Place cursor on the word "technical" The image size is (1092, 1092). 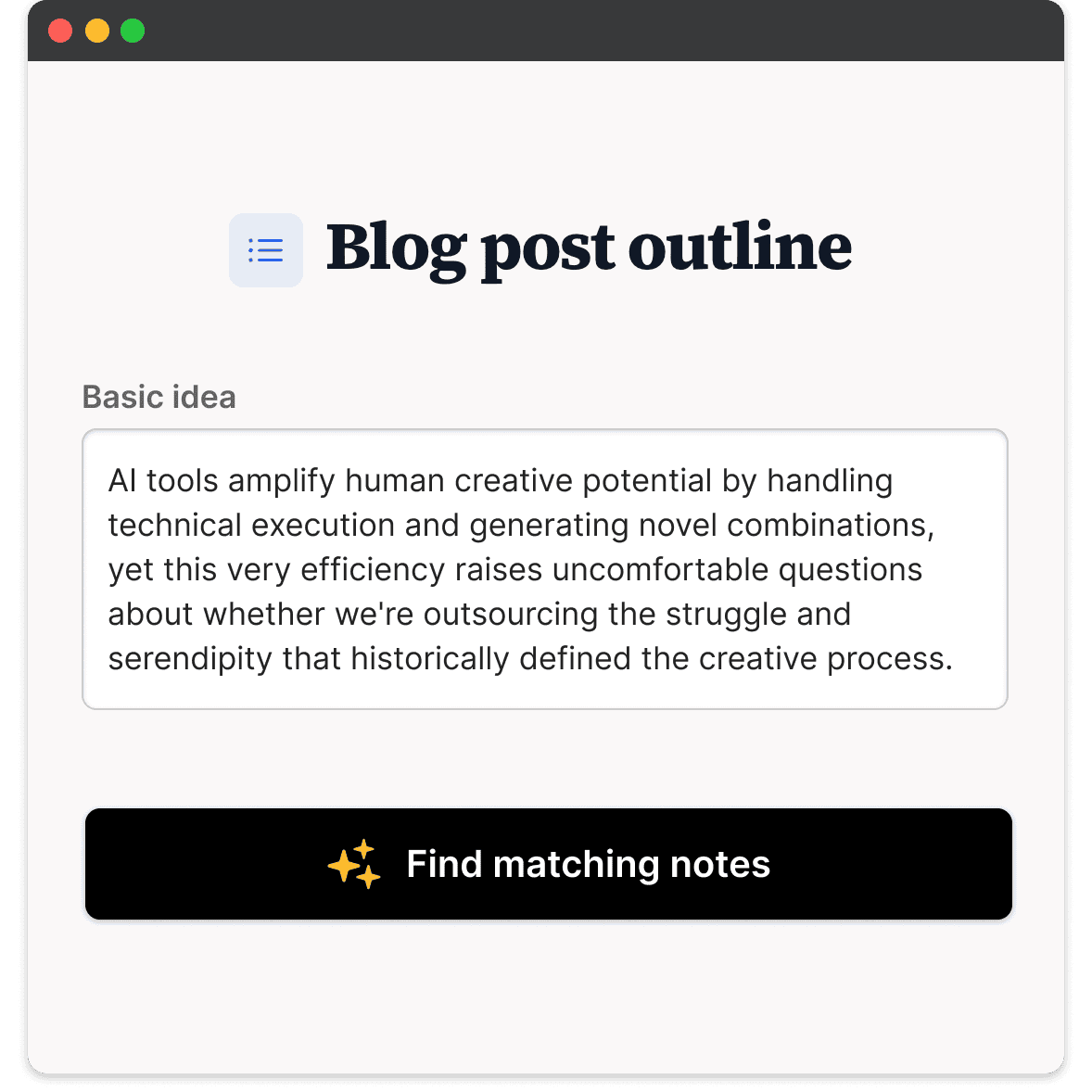click(174, 525)
